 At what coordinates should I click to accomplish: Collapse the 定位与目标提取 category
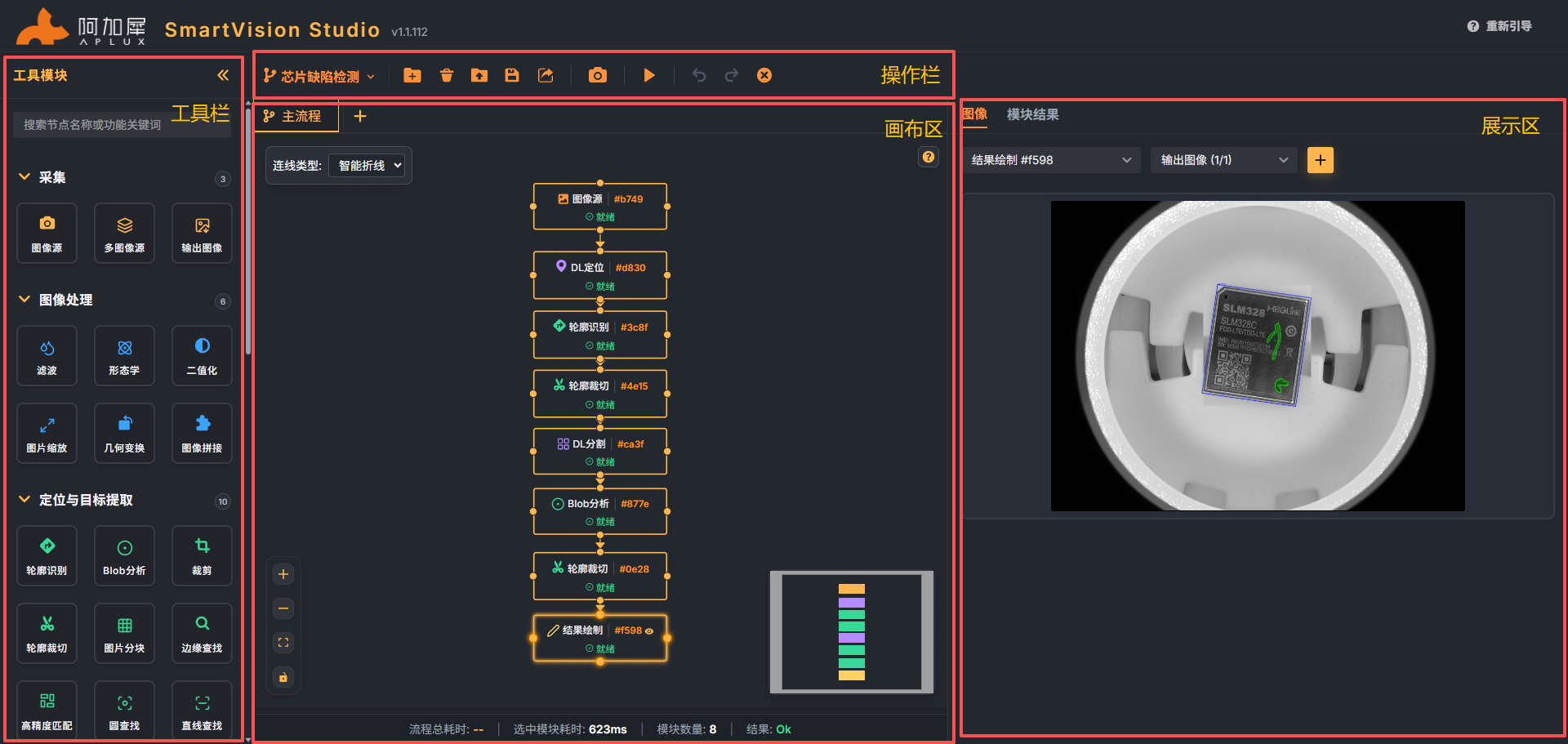[24, 499]
